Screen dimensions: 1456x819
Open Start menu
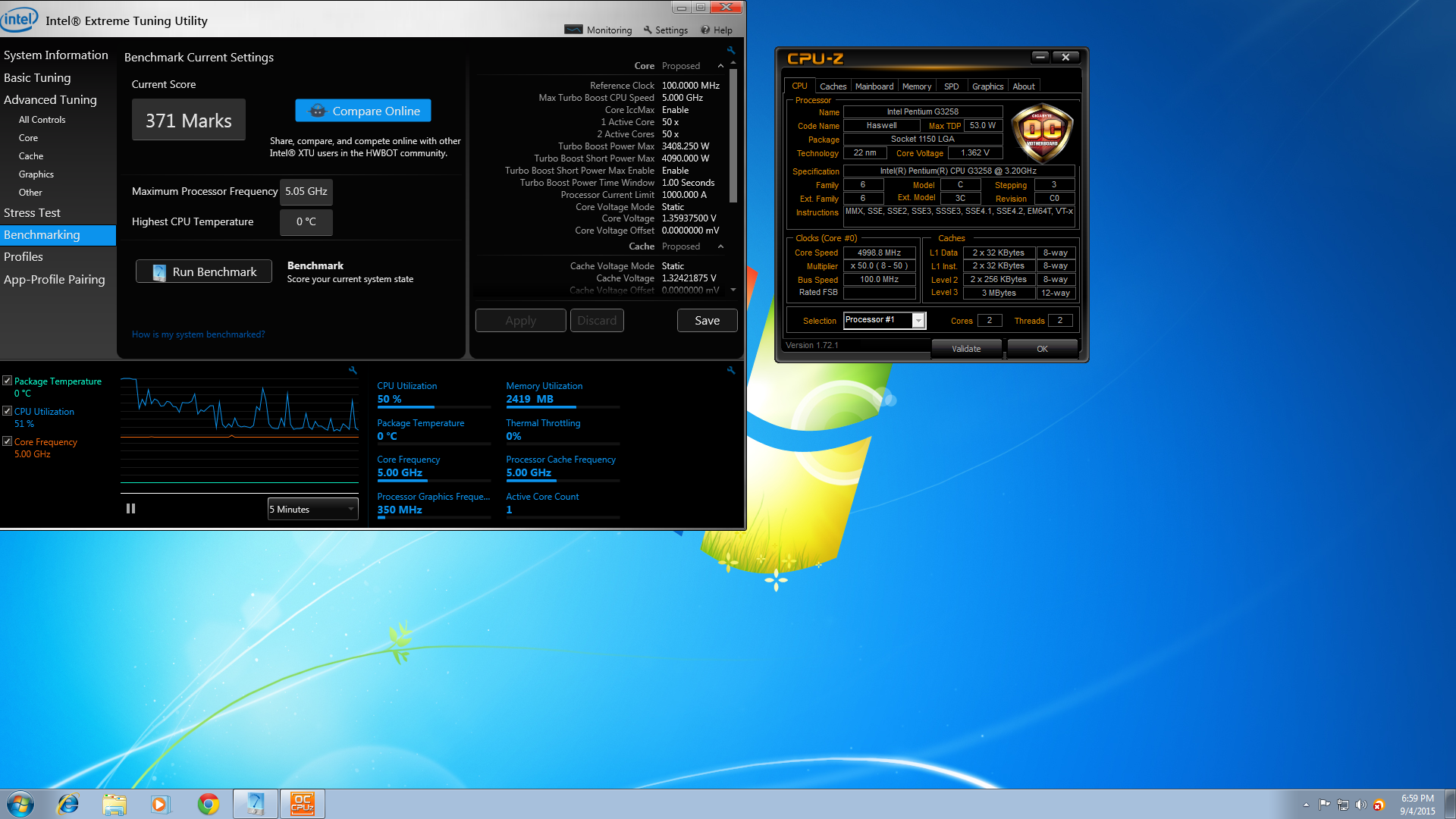point(20,804)
